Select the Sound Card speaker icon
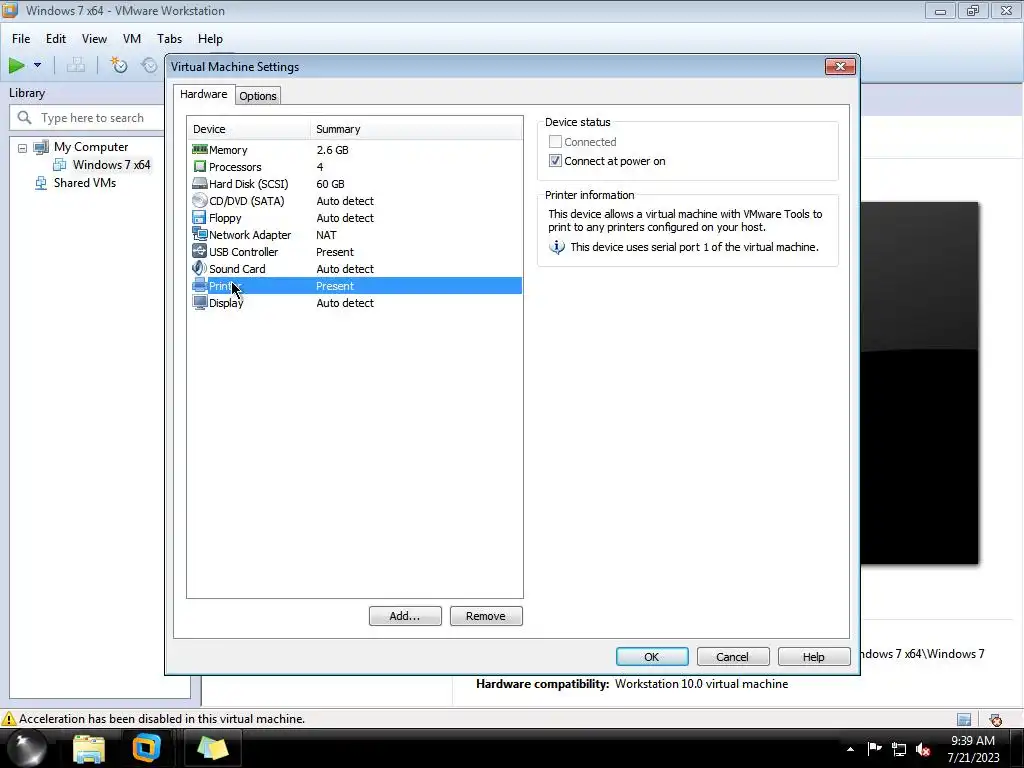Screen dimensions: 1024x768 (199, 268)
